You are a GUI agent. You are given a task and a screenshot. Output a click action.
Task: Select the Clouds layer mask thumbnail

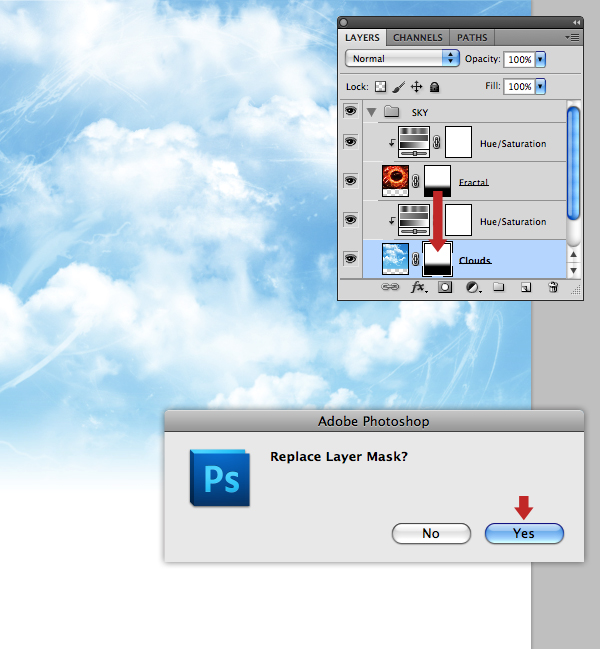coord(437,259)
